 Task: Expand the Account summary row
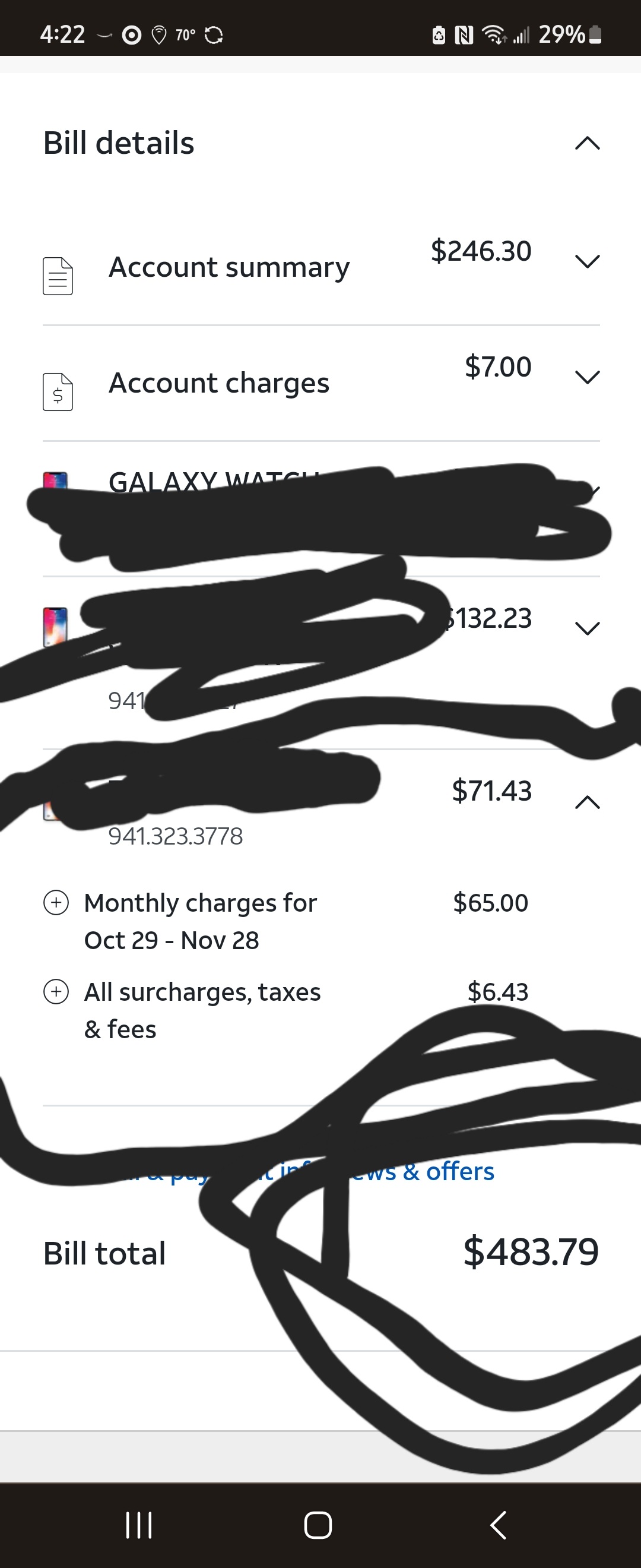[x=587, y=262]
